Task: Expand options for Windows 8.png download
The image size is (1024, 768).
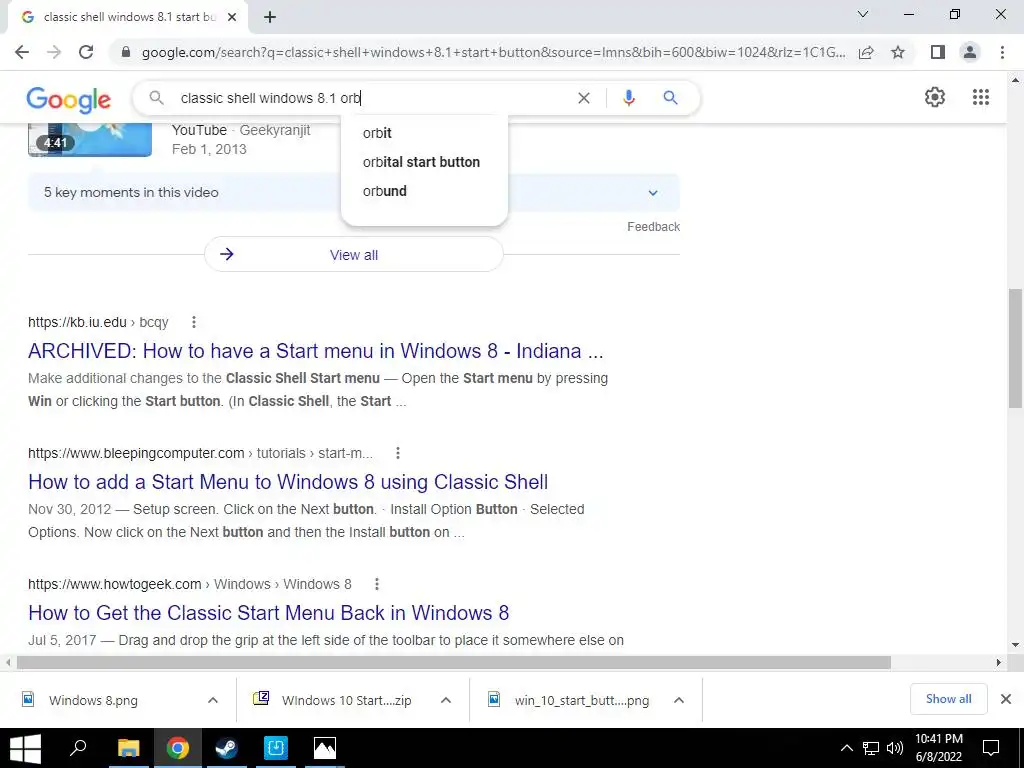Action: point(213,701)
